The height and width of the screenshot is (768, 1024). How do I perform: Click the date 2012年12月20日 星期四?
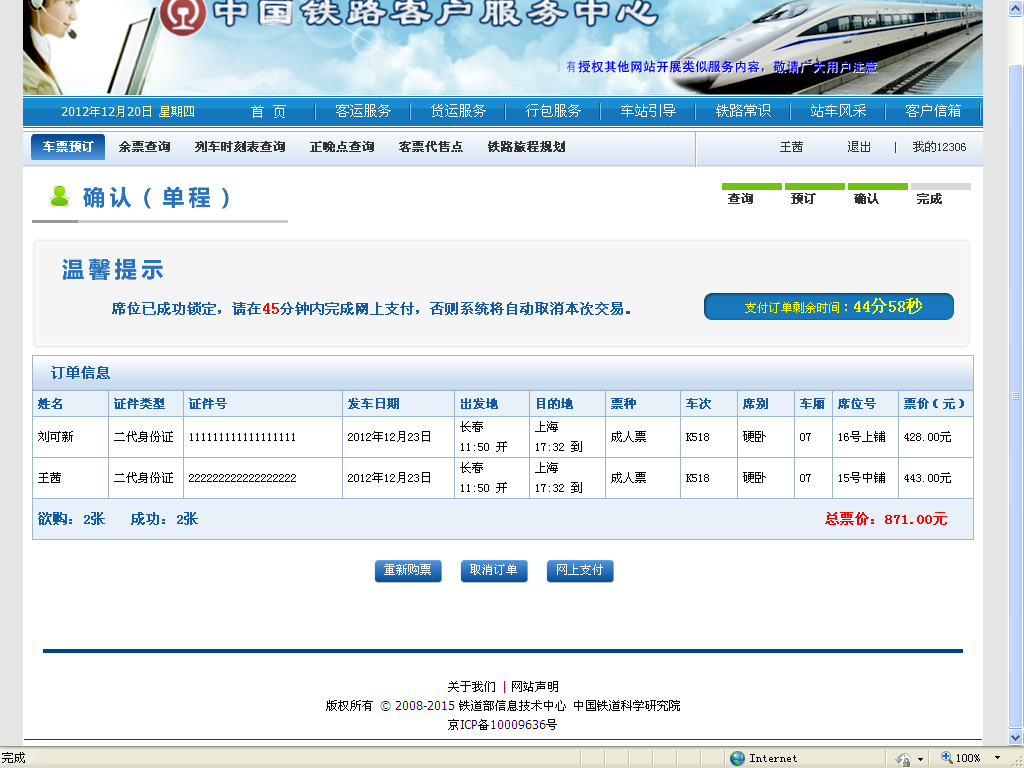pos(128,112)
